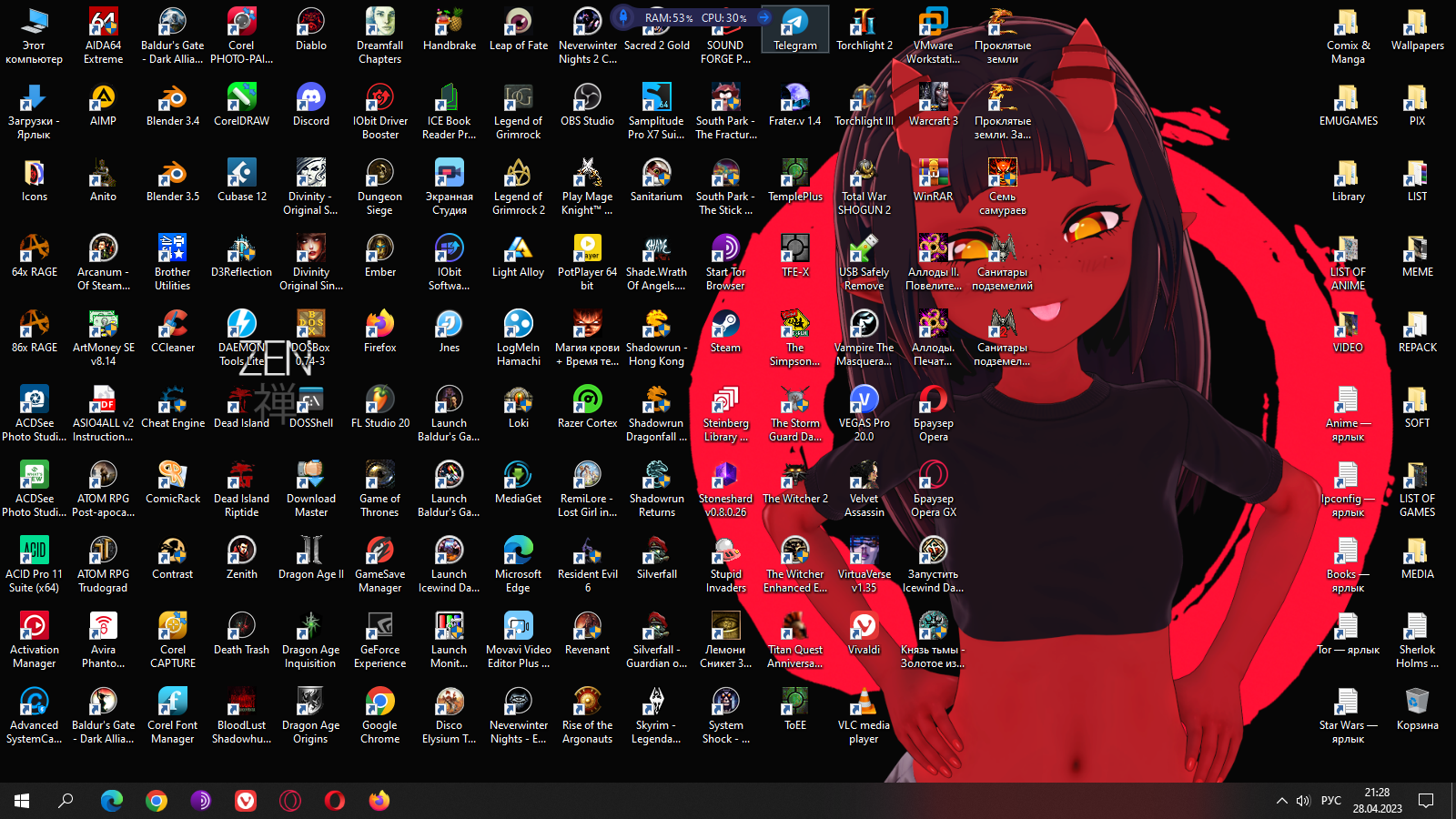Open the Корзина recycle bin
Image resolution: width=1456 pixels, height=819 pixels.
[x=1417, y=709]
